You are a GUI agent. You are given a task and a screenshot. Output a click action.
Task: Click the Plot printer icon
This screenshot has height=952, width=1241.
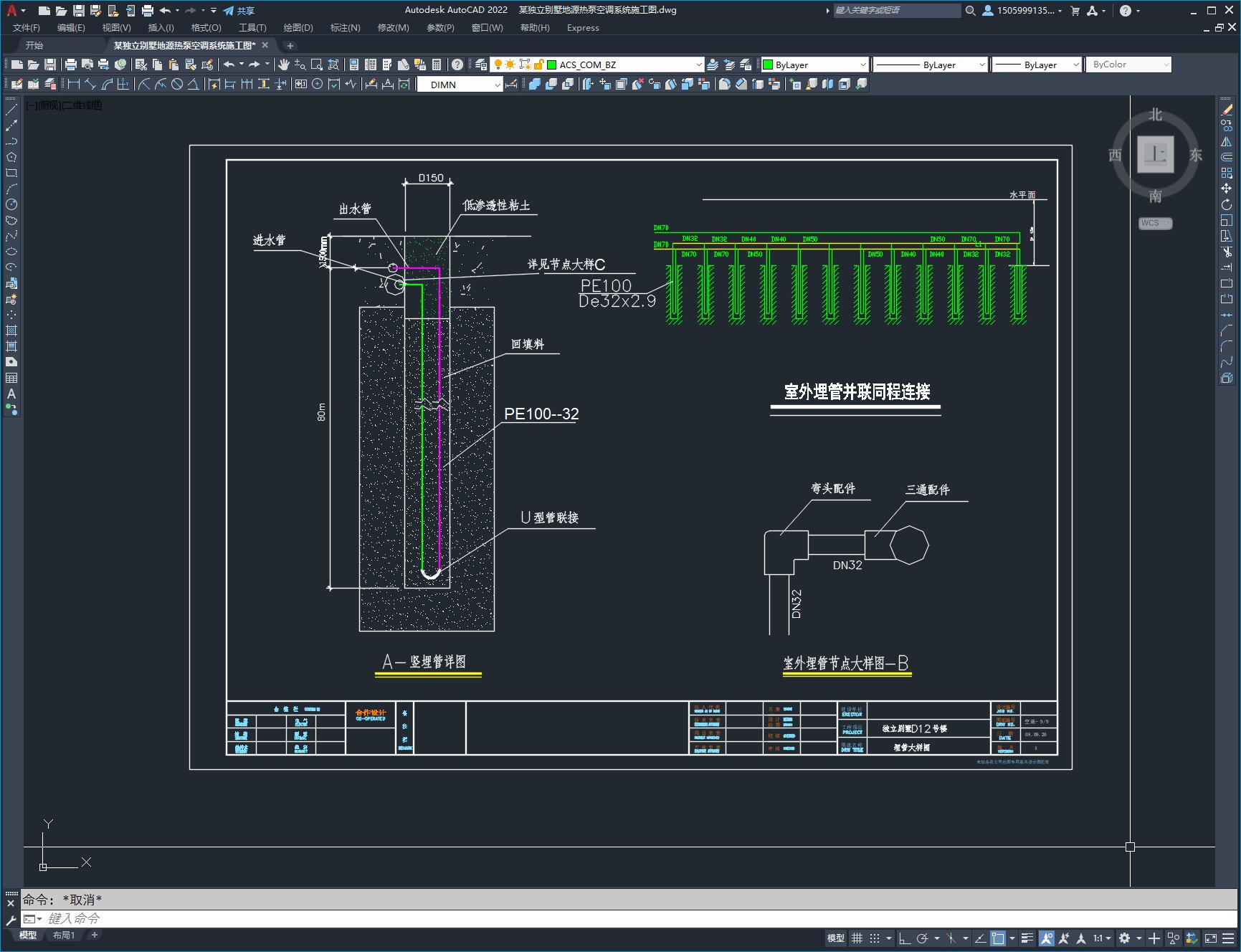(71, 65)
